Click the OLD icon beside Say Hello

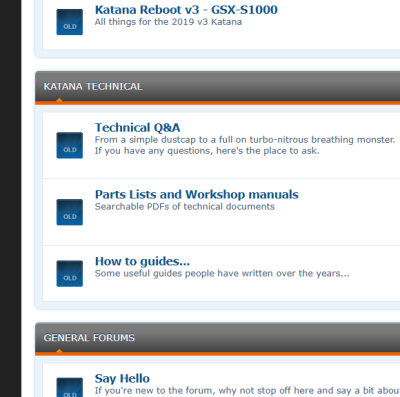click(x=70, y=387)
